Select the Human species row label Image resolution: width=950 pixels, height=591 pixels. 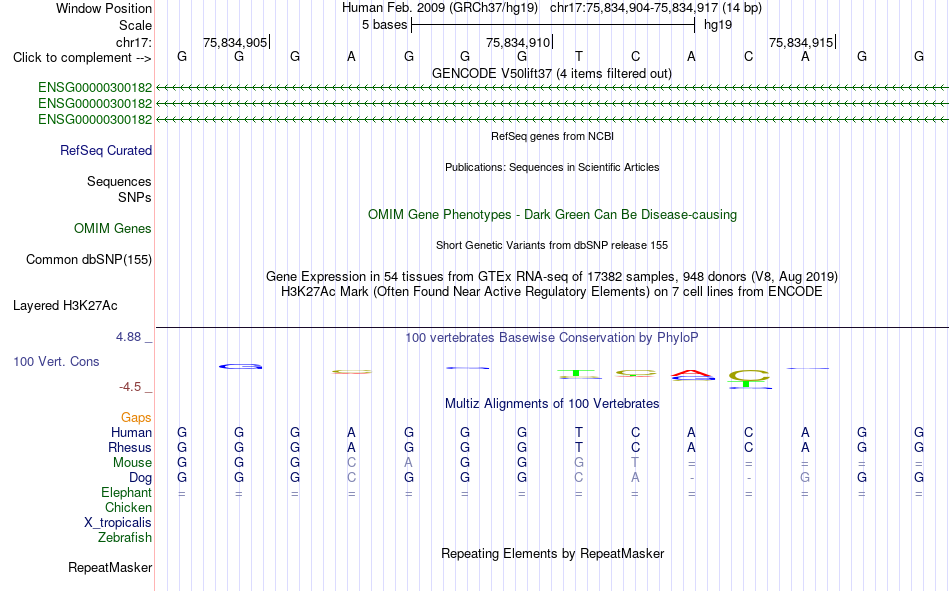pyautogui.click(x=131, y=432)
